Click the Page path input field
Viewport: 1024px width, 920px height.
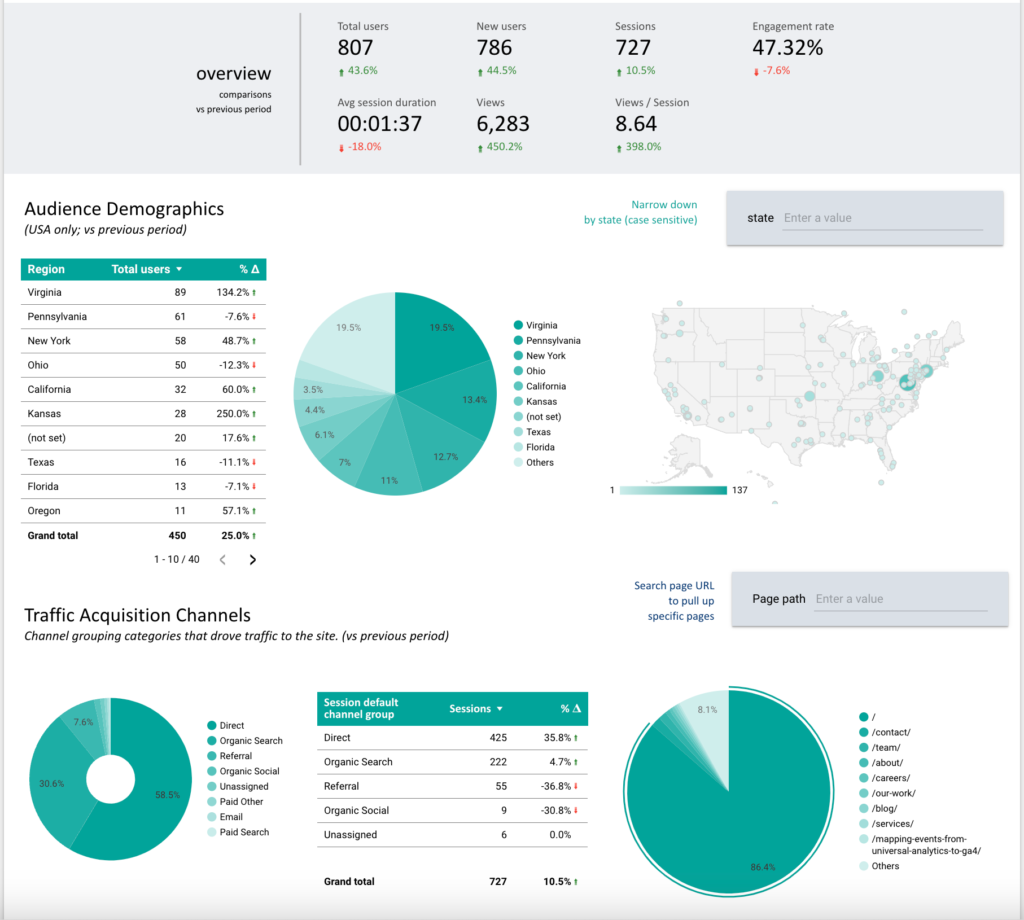coord(900,599)
